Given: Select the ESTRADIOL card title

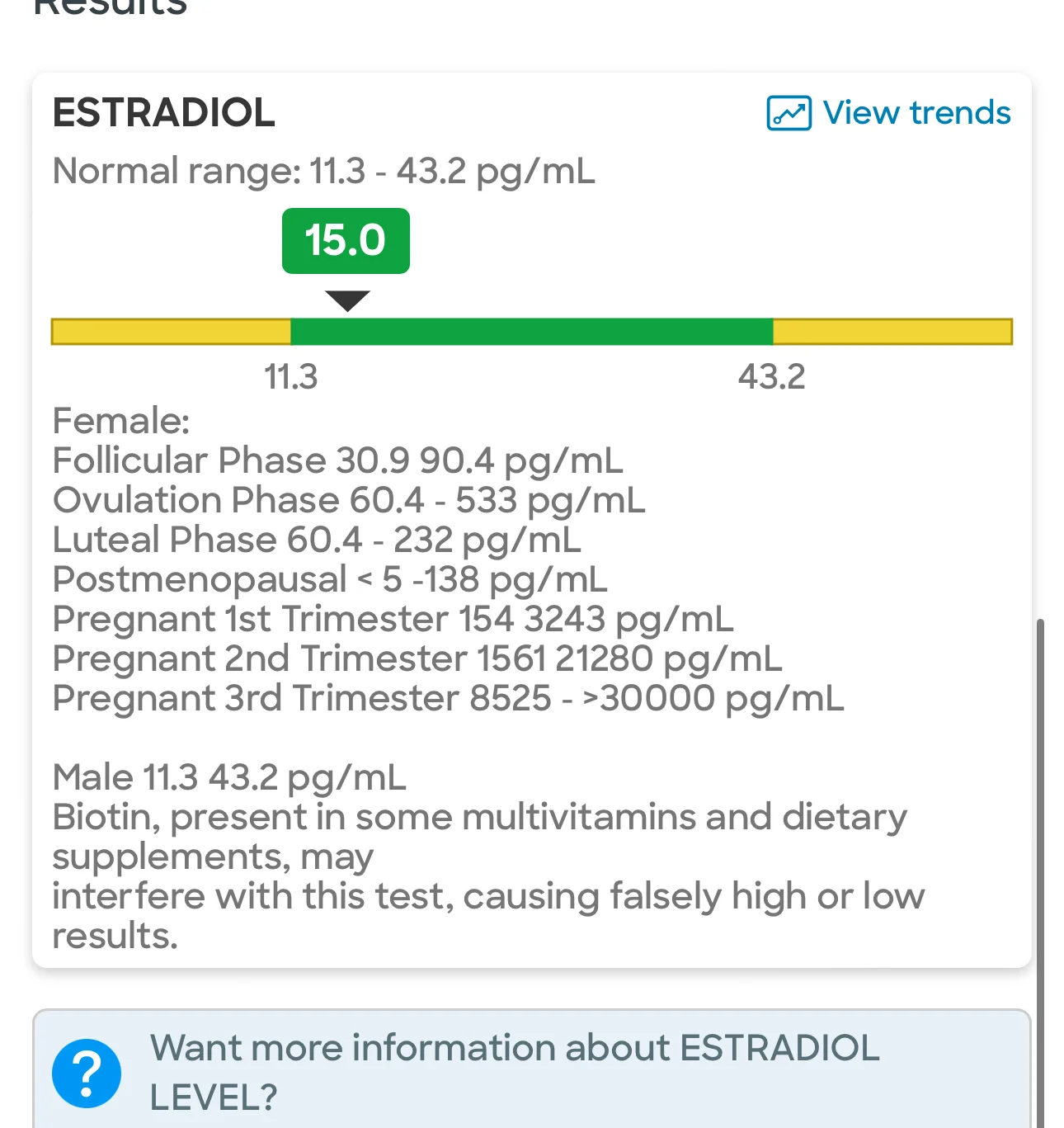Looking at the screenshot, I should (163, 113).
